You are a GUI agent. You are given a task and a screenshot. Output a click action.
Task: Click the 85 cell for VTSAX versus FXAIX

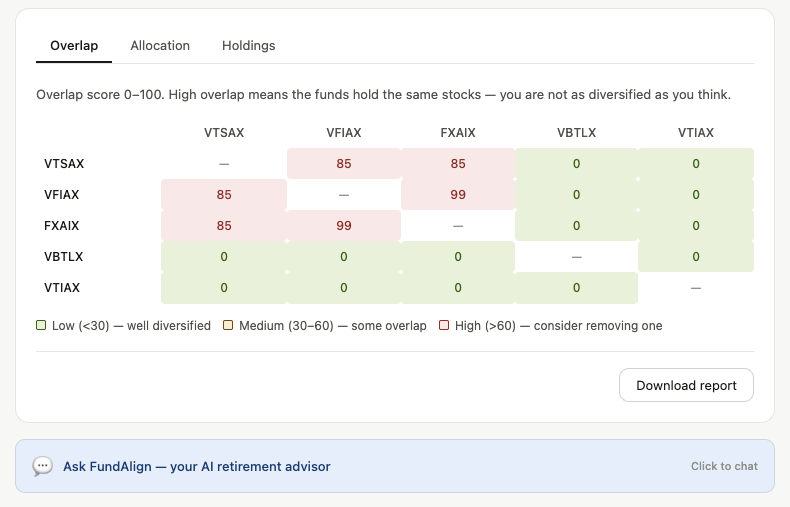(x=457, y=163)
